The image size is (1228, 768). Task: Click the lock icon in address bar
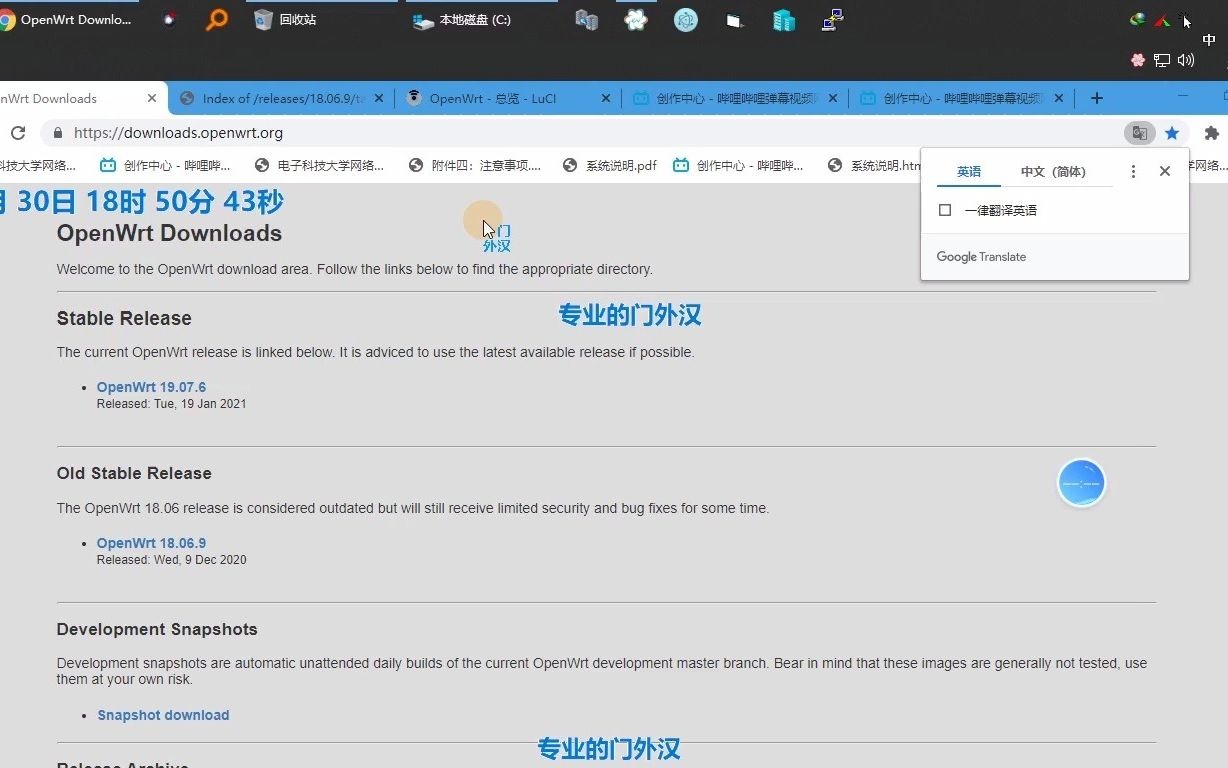tap(58, 133)
